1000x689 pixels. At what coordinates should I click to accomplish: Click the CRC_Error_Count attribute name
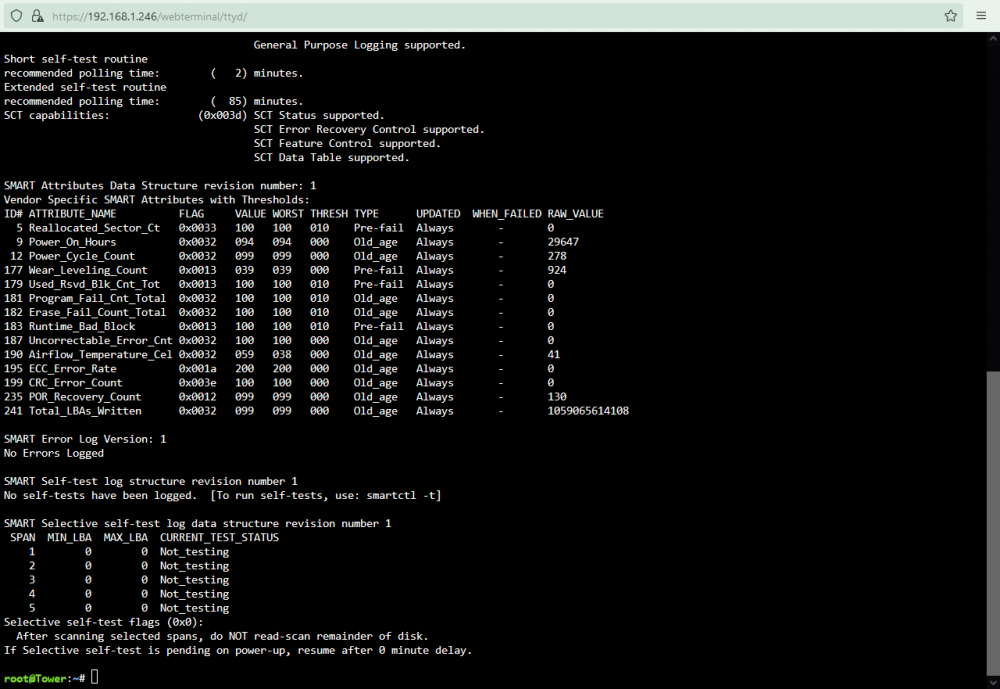click(75, 383)
